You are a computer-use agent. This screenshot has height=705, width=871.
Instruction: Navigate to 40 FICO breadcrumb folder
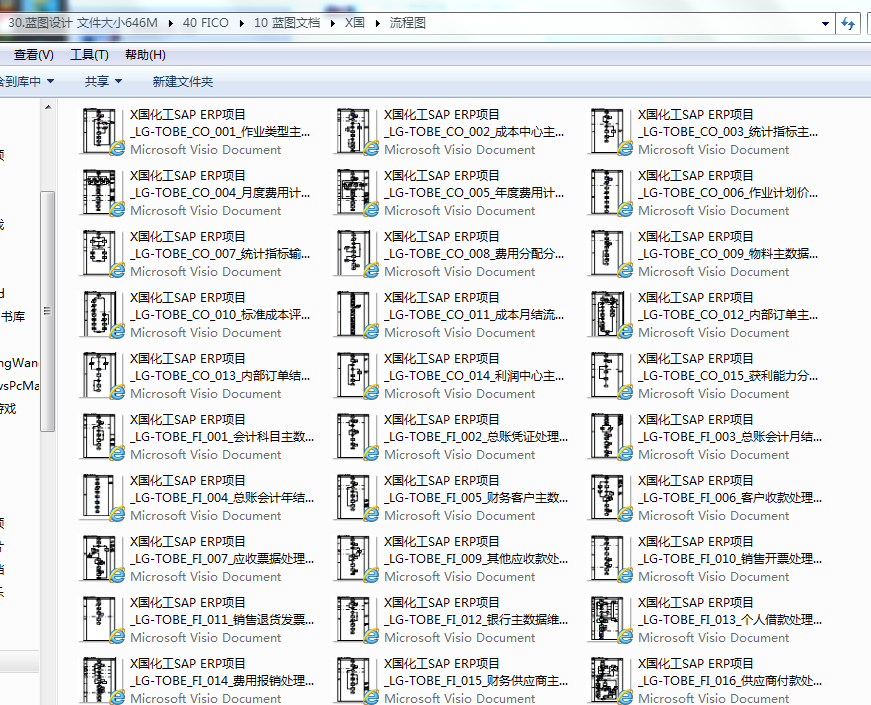[x=204, y=23]
